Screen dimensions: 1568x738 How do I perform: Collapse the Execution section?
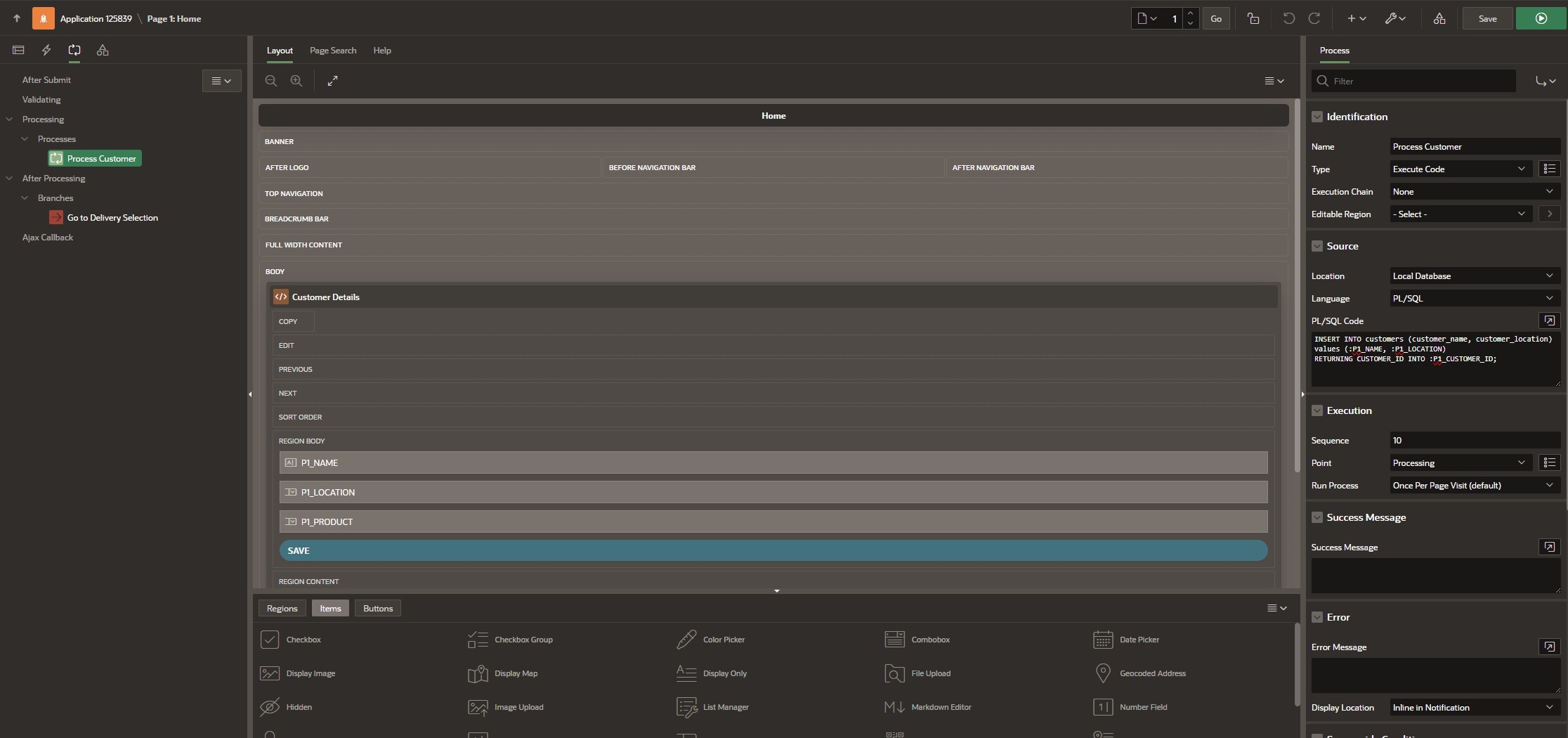1317,410
